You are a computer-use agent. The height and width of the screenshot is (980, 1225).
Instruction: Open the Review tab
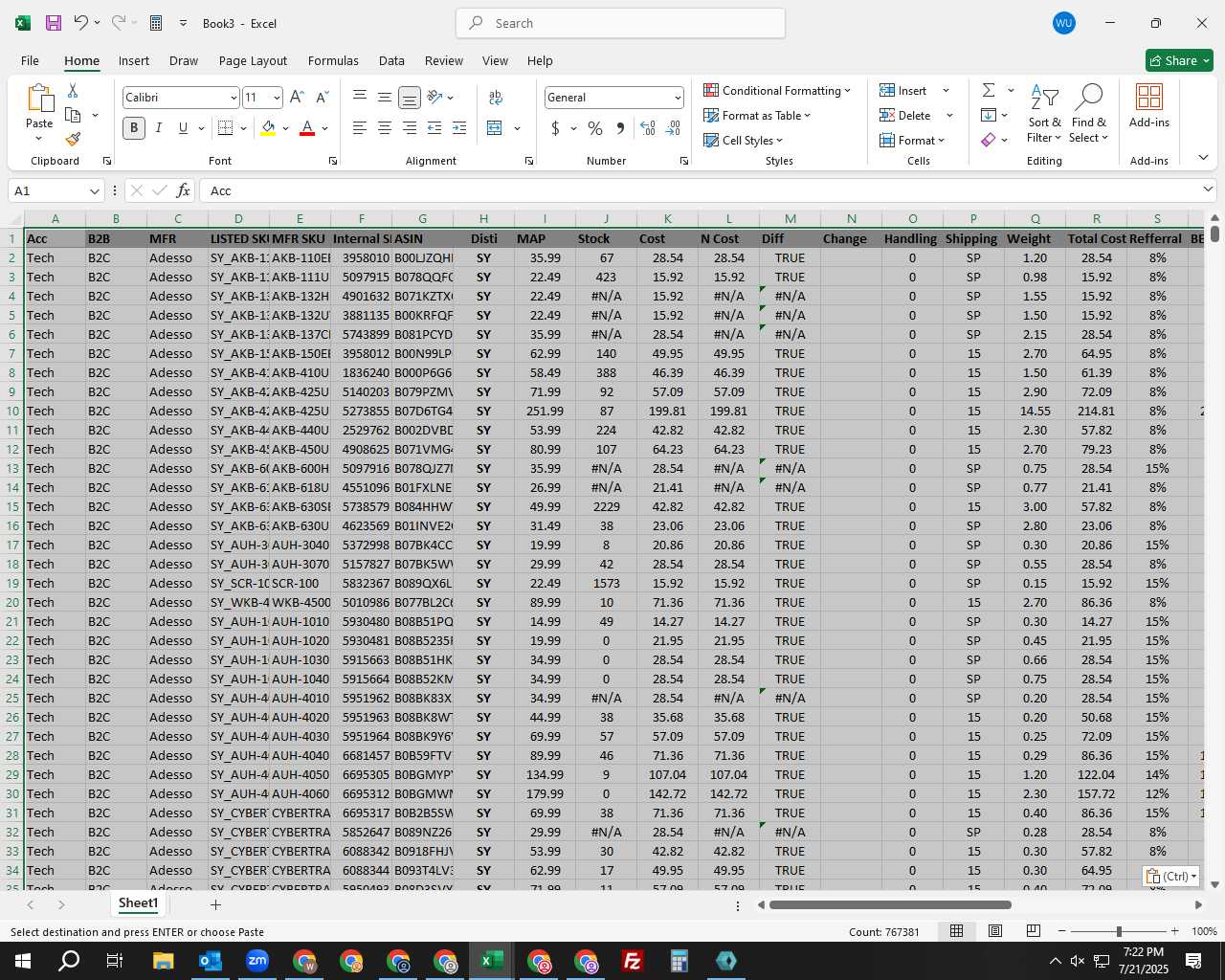444,60
